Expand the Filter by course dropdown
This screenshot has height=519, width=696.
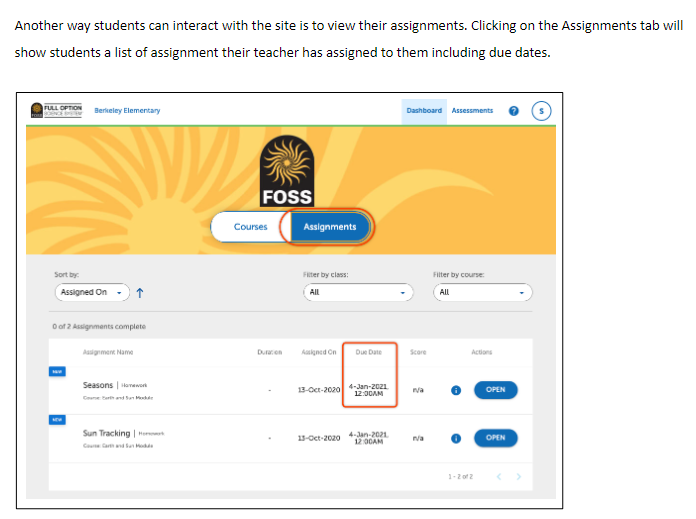pos(482,292)
